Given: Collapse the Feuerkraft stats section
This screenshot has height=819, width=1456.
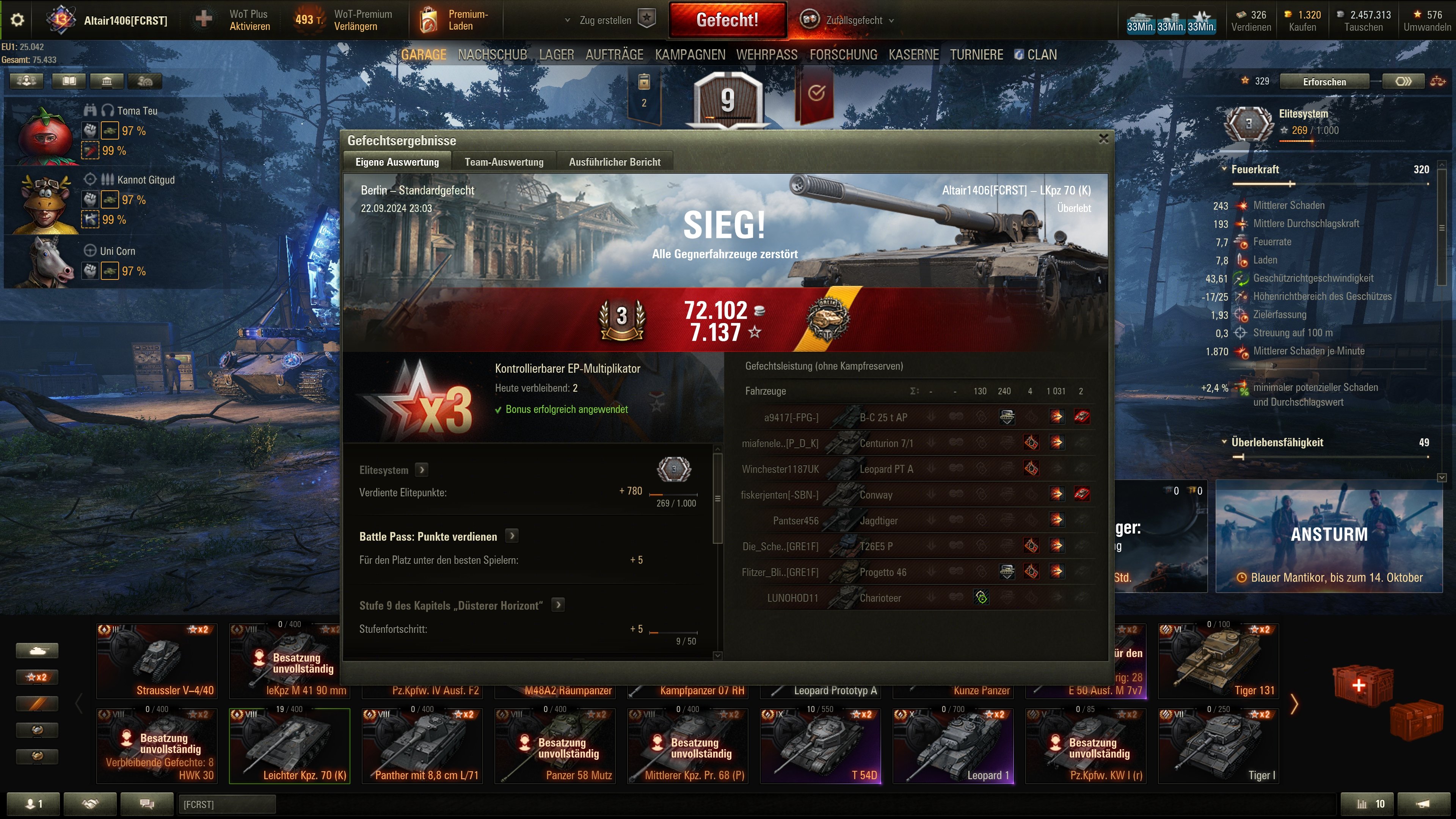Looking at the screenshot, I should click(x=1224, y=169).
